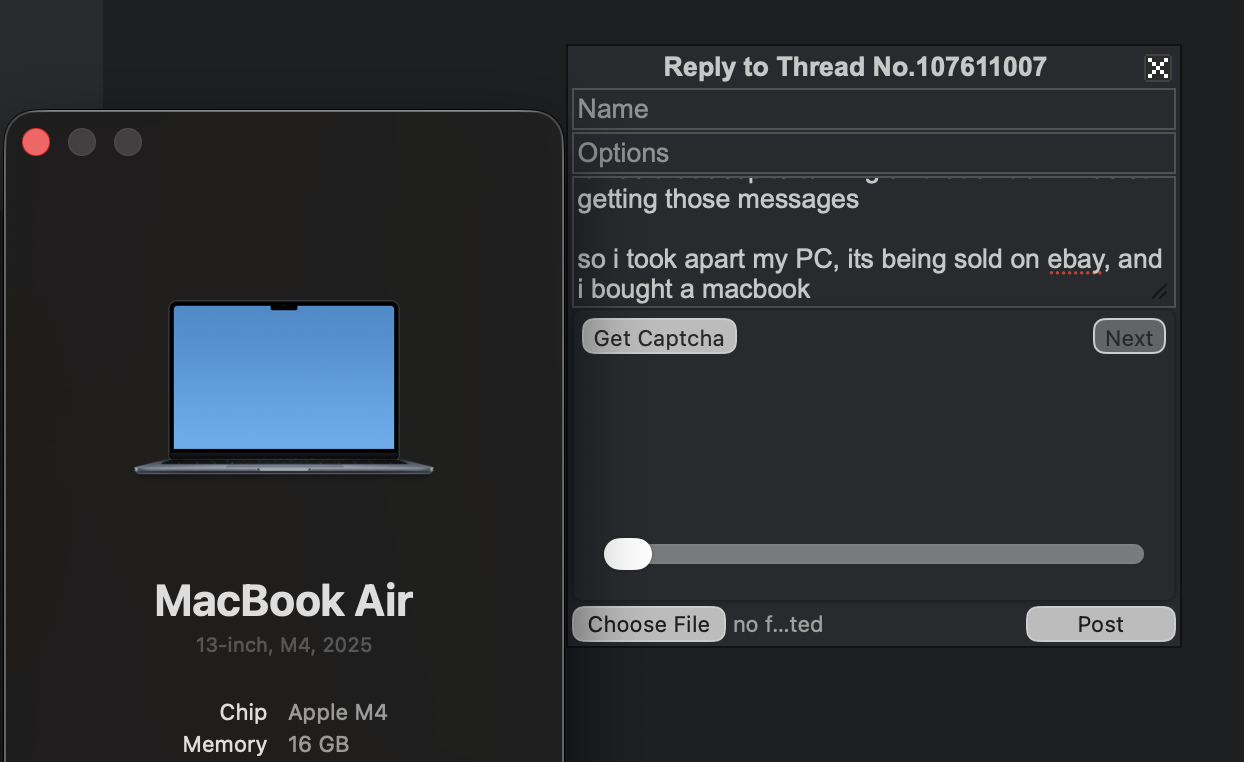Viewport: 1244px width, 762px height.
Task: Close the About This Mac window
Action: [x=36, y=142]
